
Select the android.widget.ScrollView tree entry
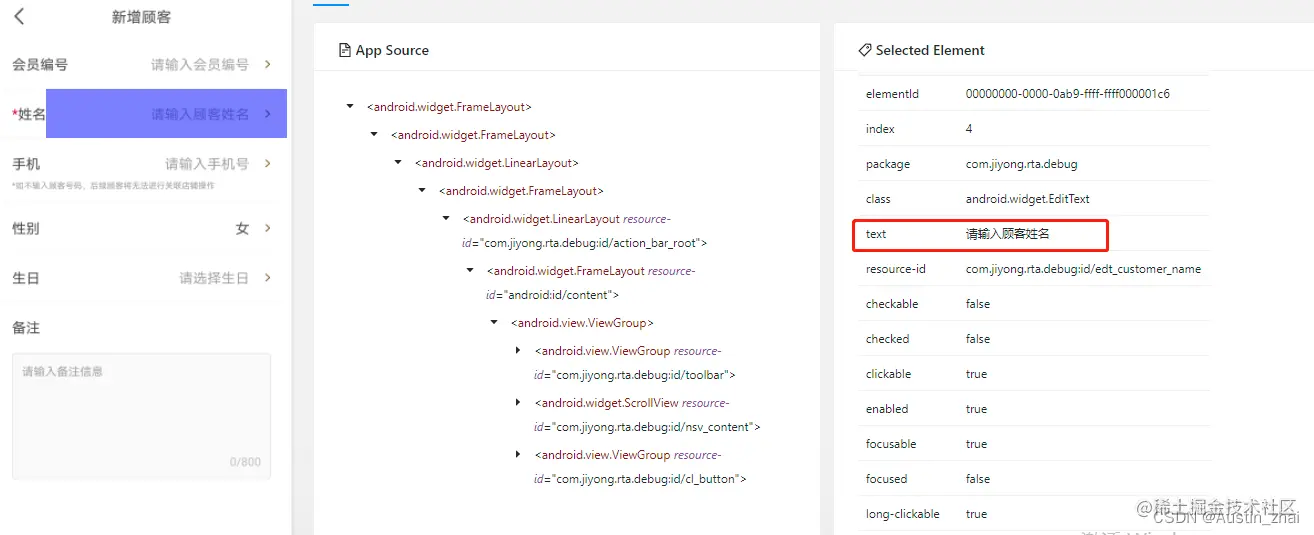coord(647,415)
